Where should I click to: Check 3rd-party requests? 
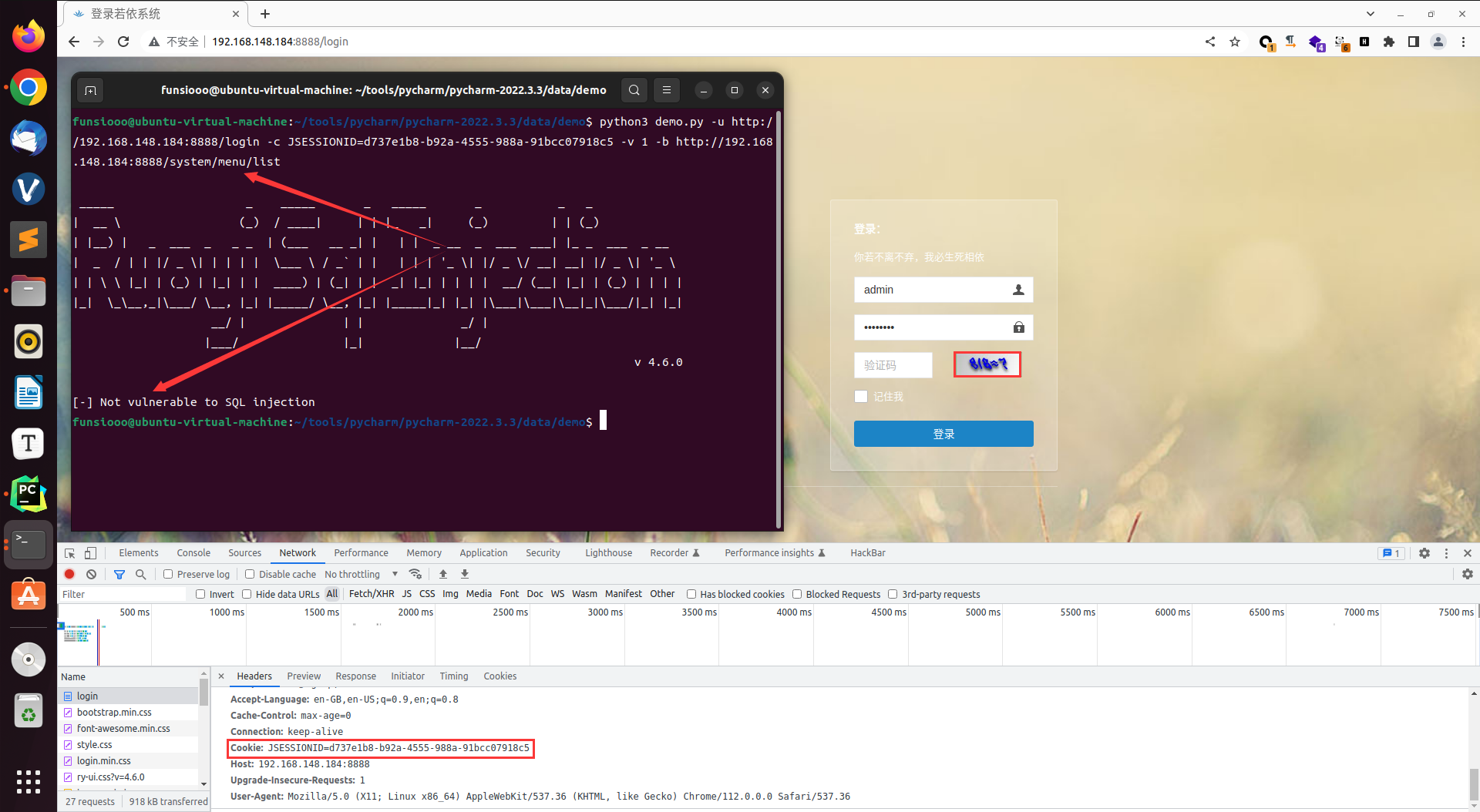[893, 594]
